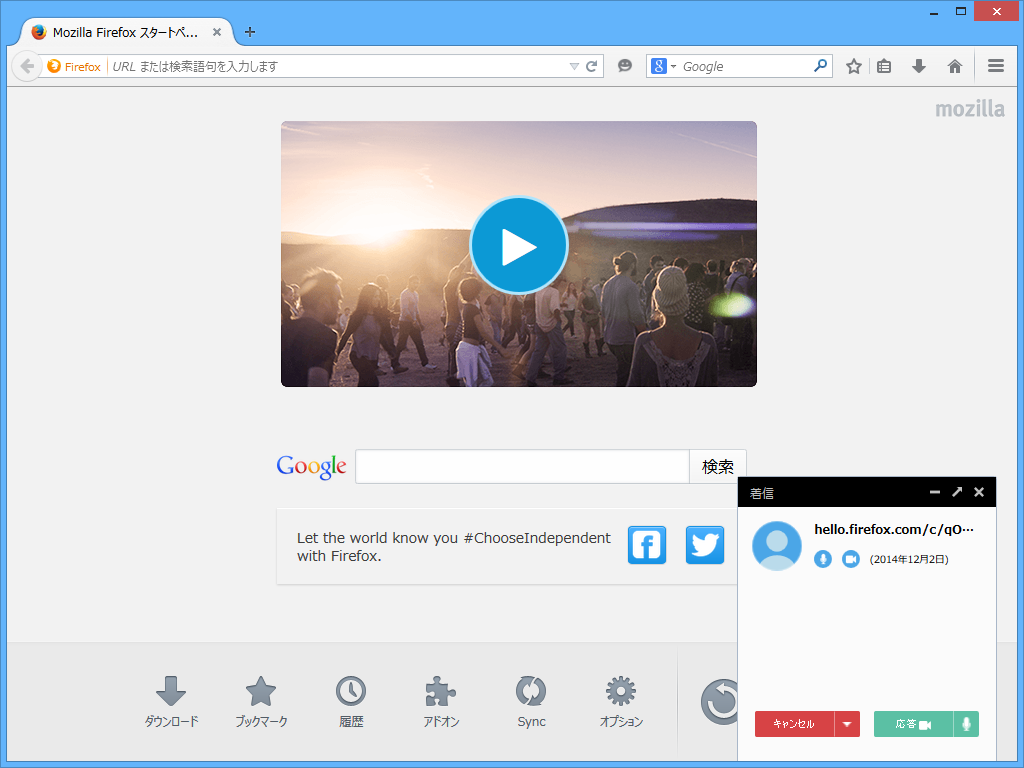This screenshot has height=768, width=1024.
Task: Click the Firefox identity label in URL bar
Action: tap(74, 66)
